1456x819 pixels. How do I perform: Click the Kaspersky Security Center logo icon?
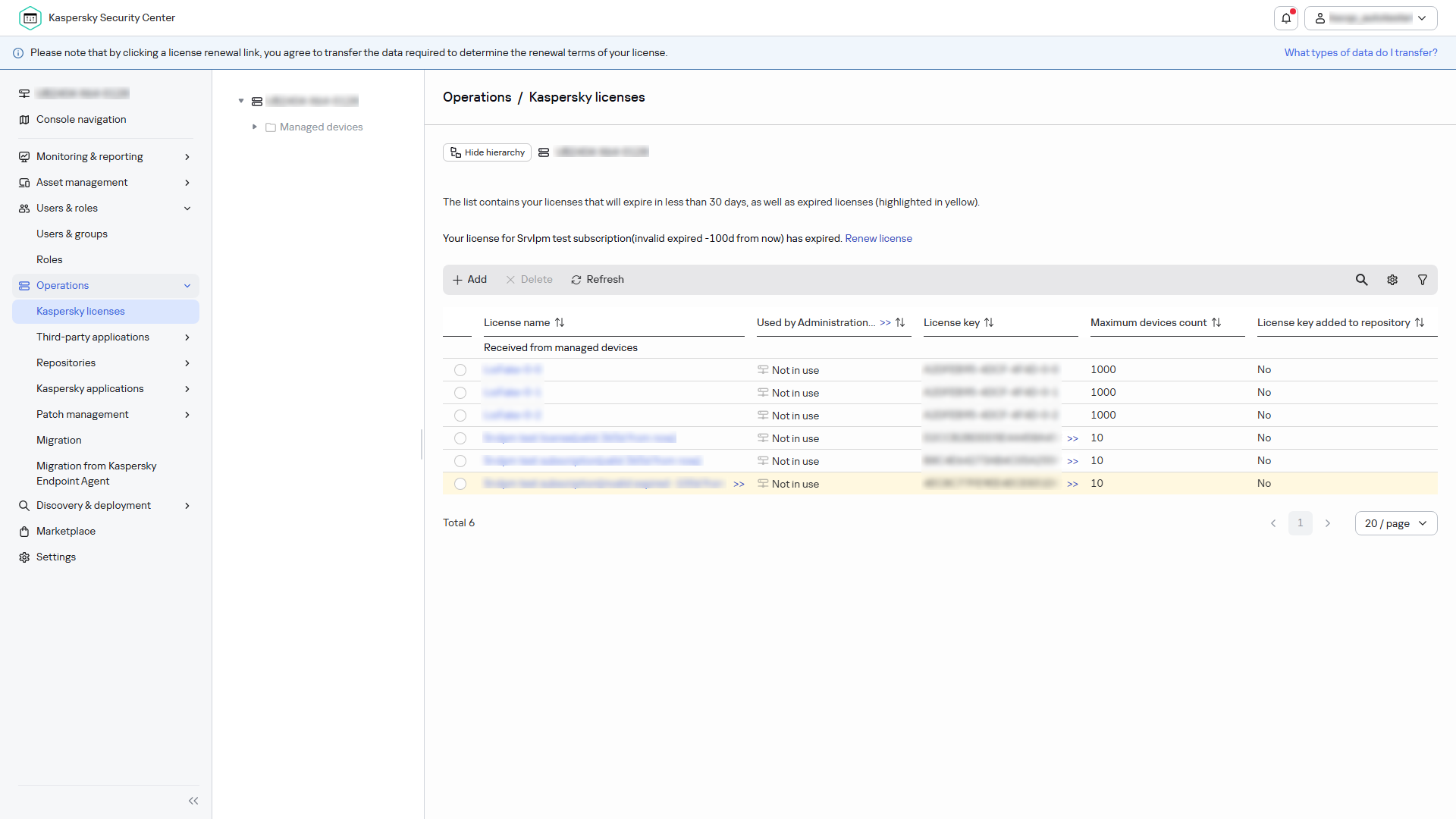[x=30, y=17]
